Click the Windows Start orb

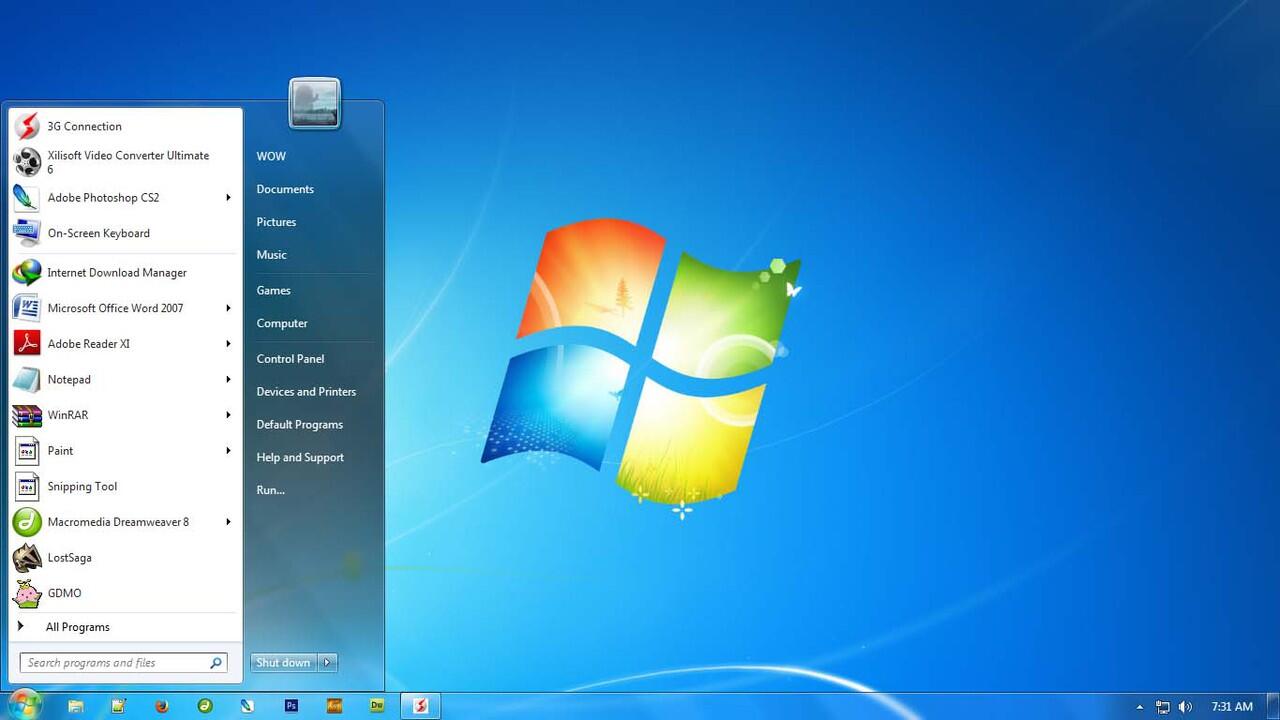click(x=24, y=705)
